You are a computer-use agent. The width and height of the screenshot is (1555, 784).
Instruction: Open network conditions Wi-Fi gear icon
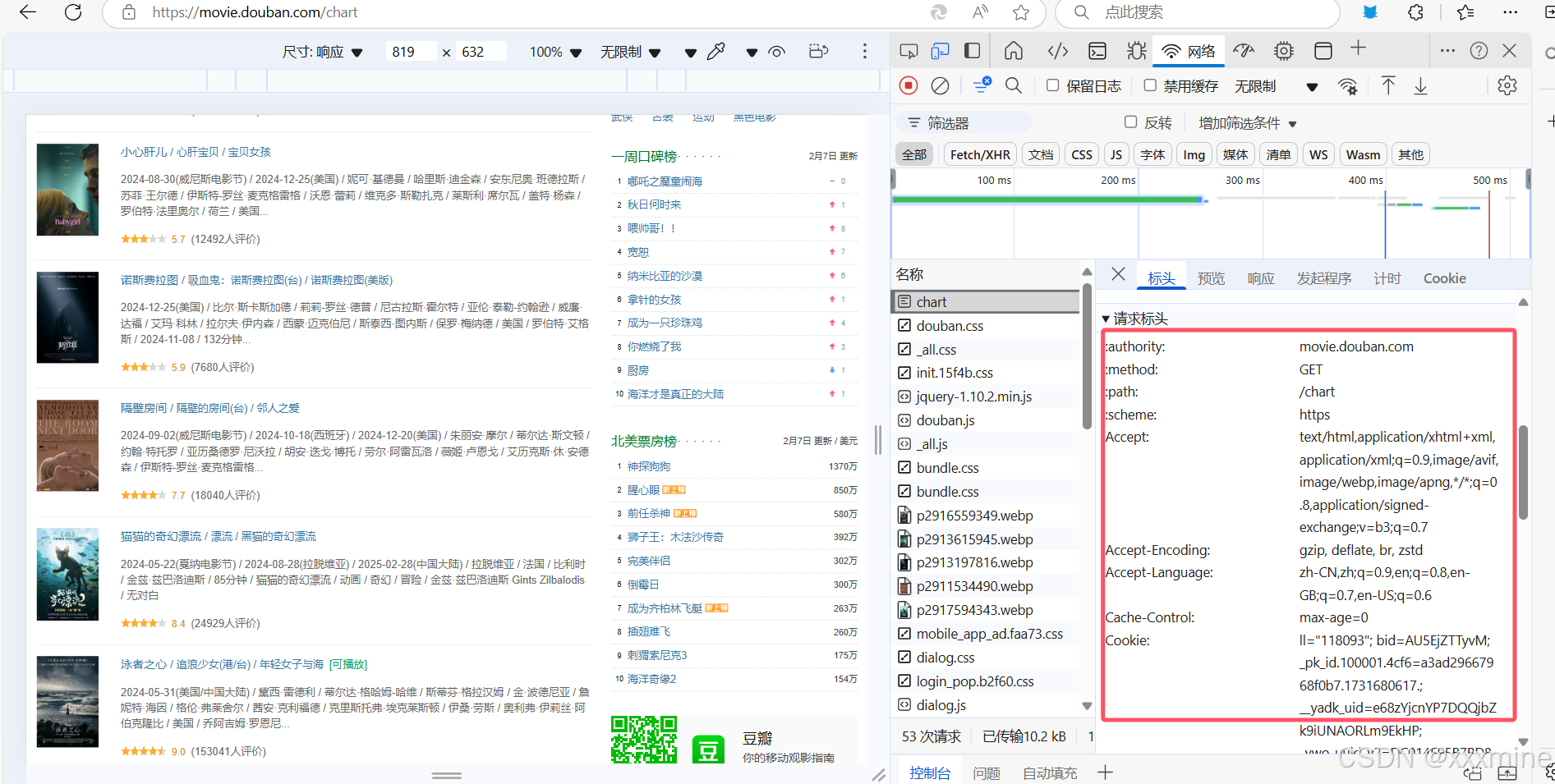(x=1348, y=86)
